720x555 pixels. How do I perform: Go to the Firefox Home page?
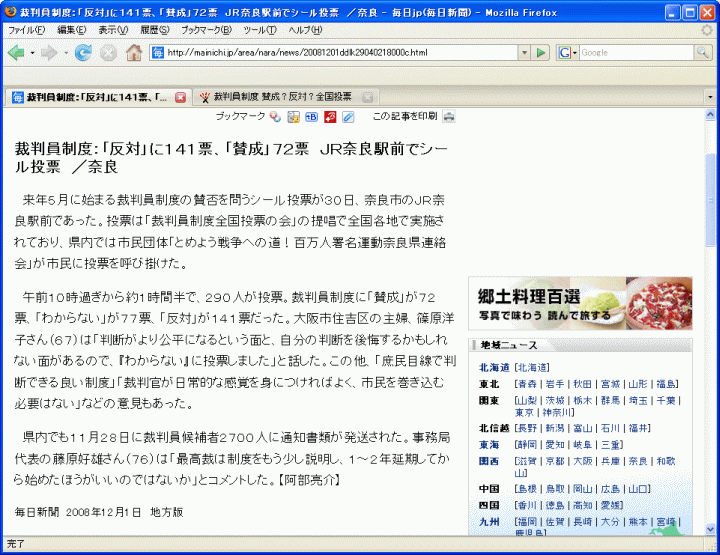(x=133, y=52)
